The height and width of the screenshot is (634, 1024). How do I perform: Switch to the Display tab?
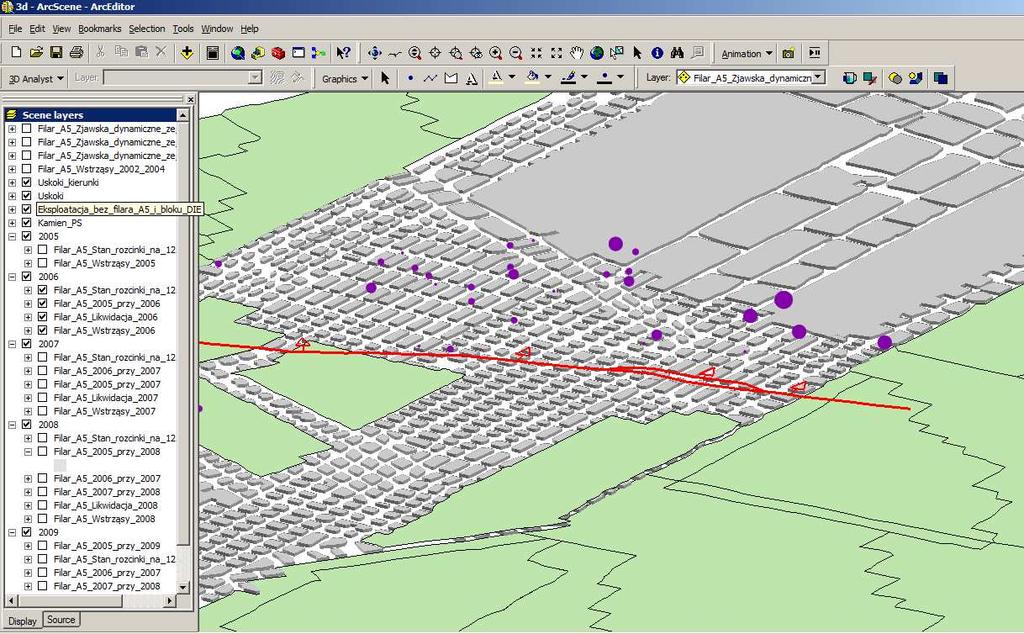22,621
